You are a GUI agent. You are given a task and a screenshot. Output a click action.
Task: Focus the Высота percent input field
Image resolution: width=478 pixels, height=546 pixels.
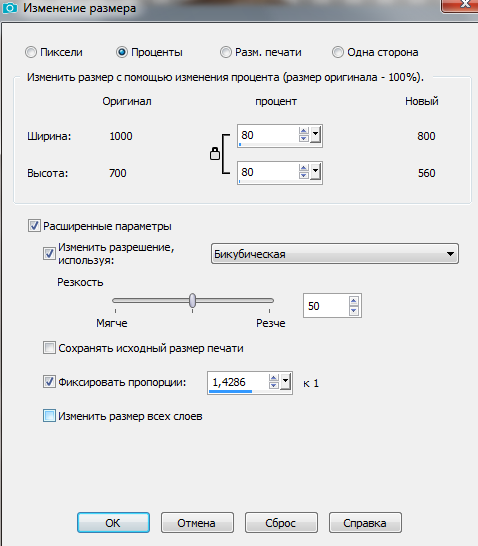point(268,172)
